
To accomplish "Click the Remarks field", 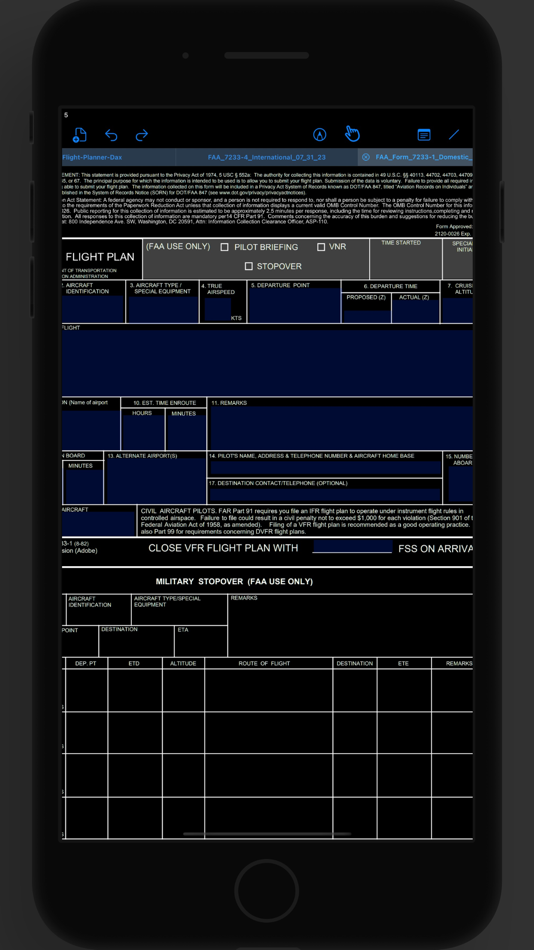I will (x=341, y=428).
